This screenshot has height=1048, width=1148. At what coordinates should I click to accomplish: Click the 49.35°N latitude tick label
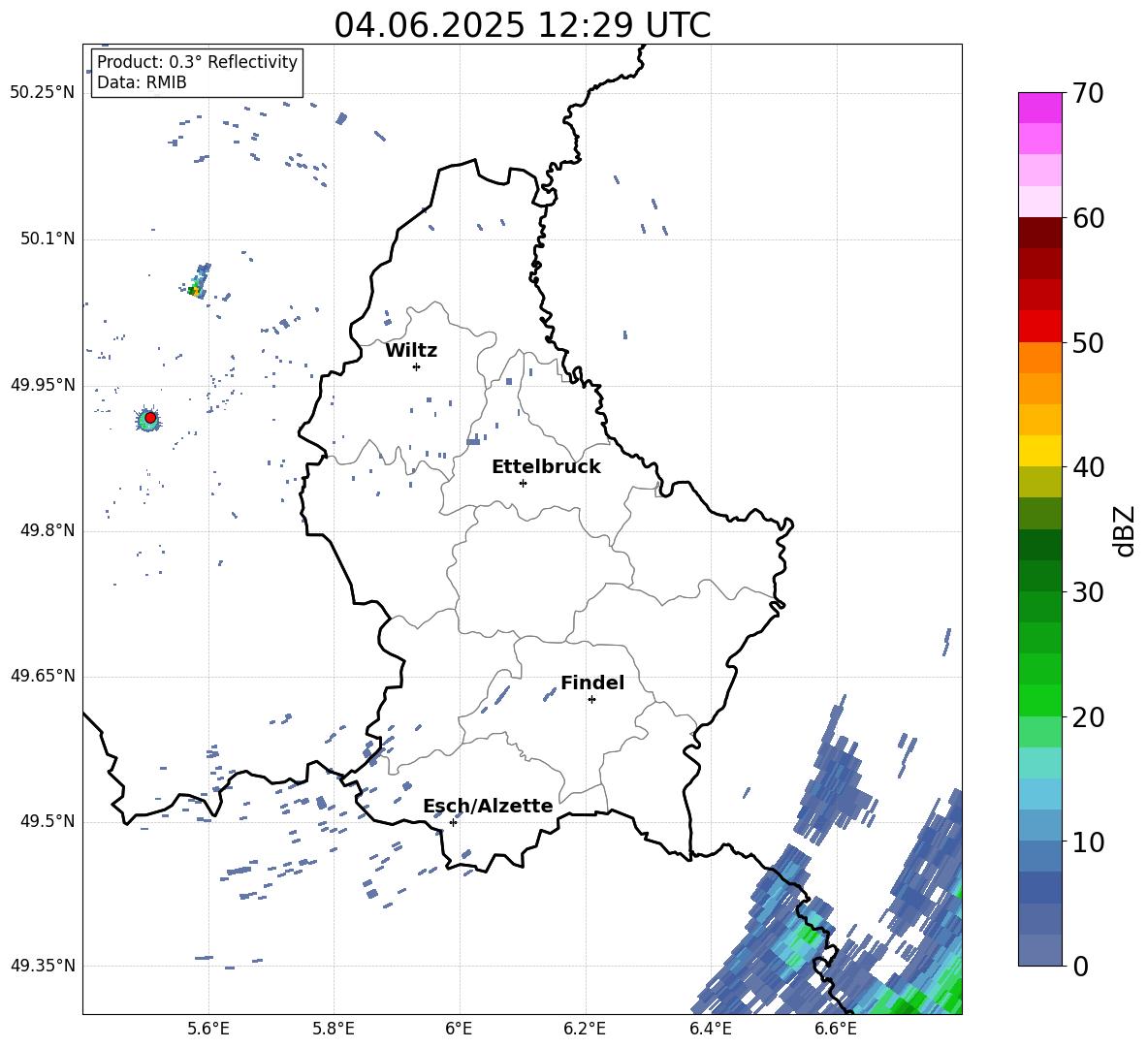point(43,966)
